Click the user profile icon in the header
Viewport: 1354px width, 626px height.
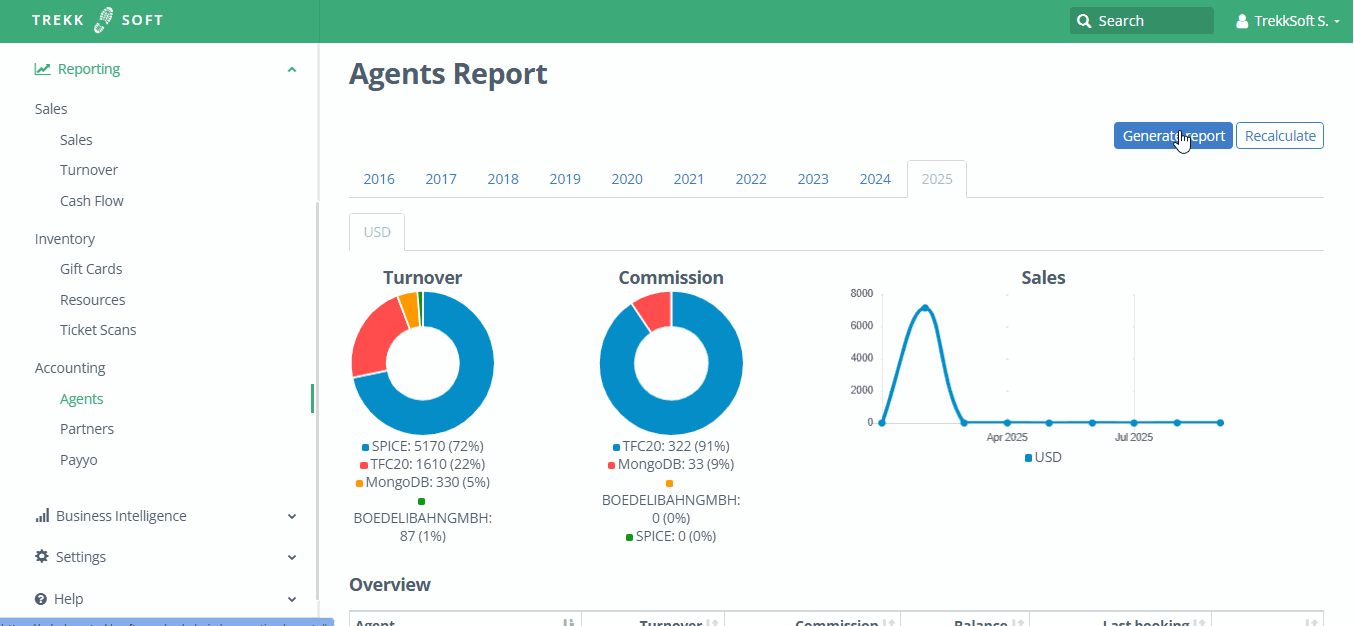point(1241,20)
